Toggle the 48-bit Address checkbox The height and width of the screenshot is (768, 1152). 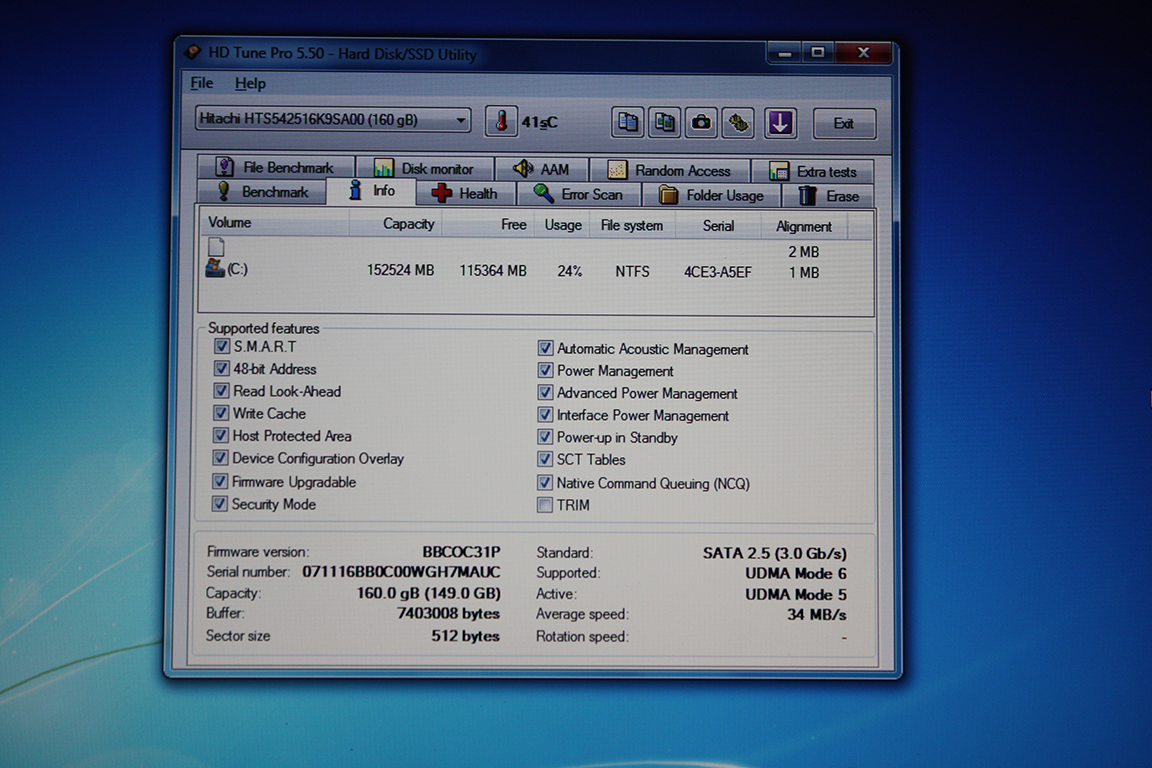point(221,367)
